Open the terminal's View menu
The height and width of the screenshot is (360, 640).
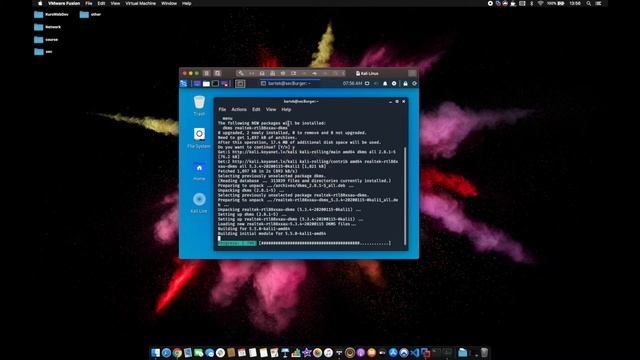(x=271, y=109)
